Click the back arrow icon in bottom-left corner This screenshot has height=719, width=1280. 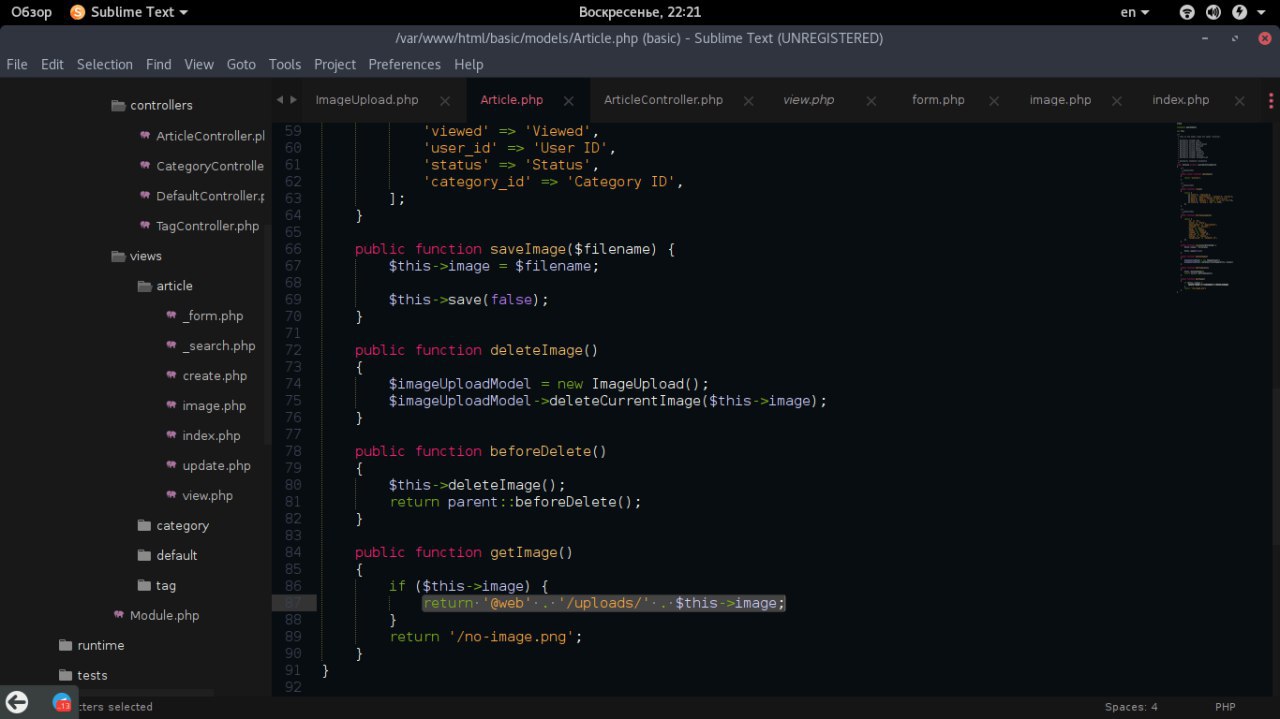pyautogui.click(x=17, y=703)
